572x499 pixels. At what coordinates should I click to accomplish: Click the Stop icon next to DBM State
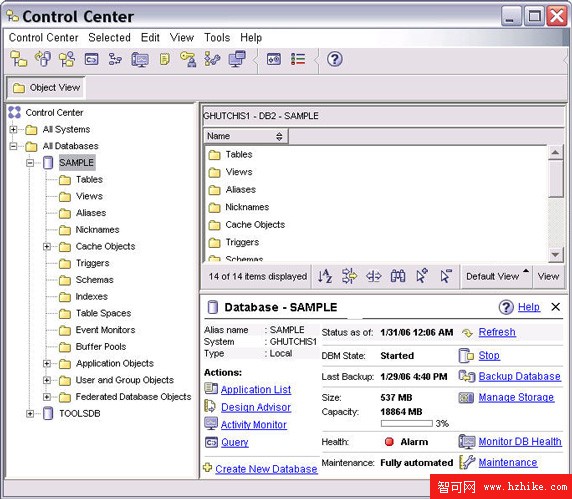[x=466, y=355]
